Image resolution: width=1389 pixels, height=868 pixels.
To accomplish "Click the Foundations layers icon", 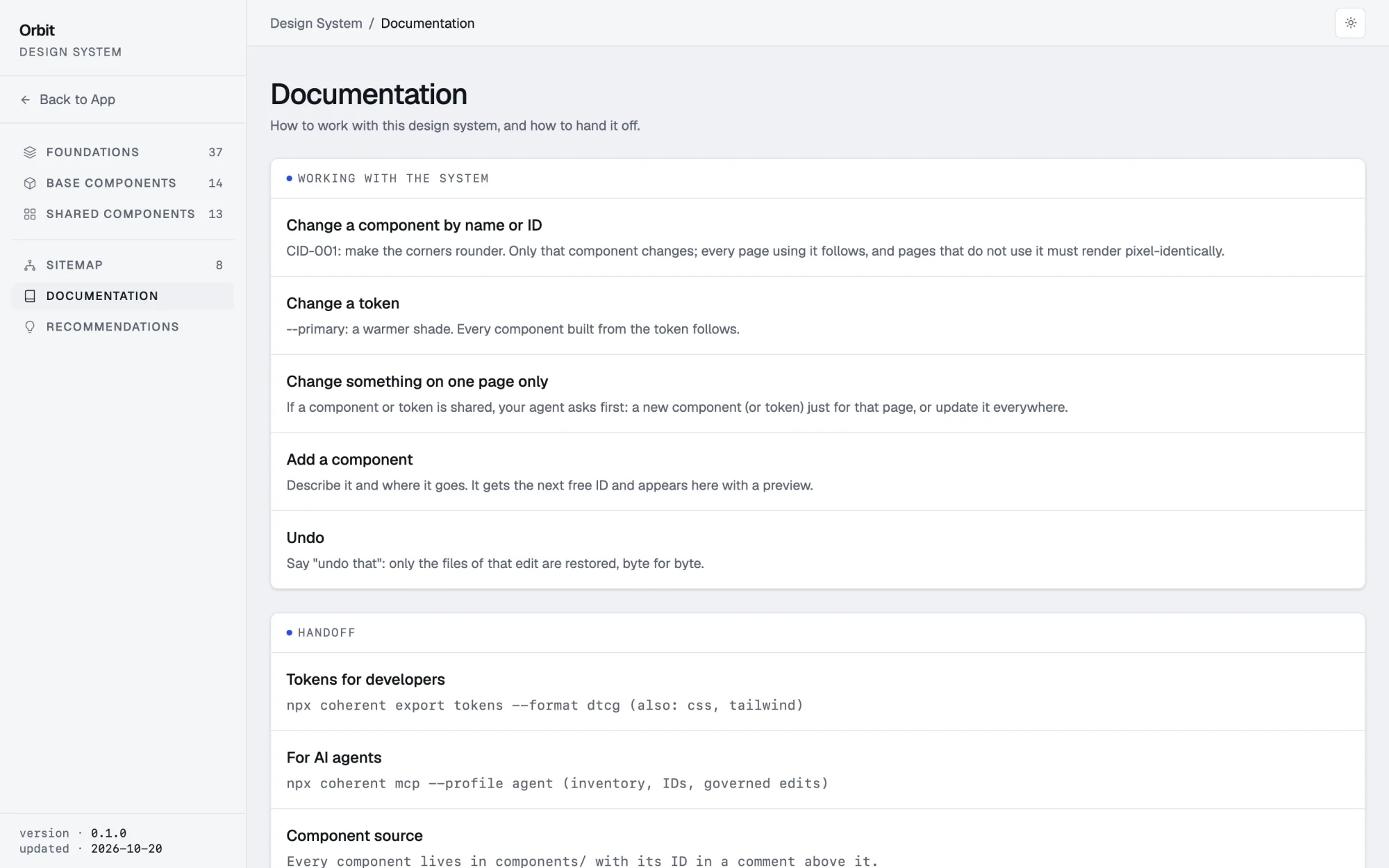I will [30, 152].
